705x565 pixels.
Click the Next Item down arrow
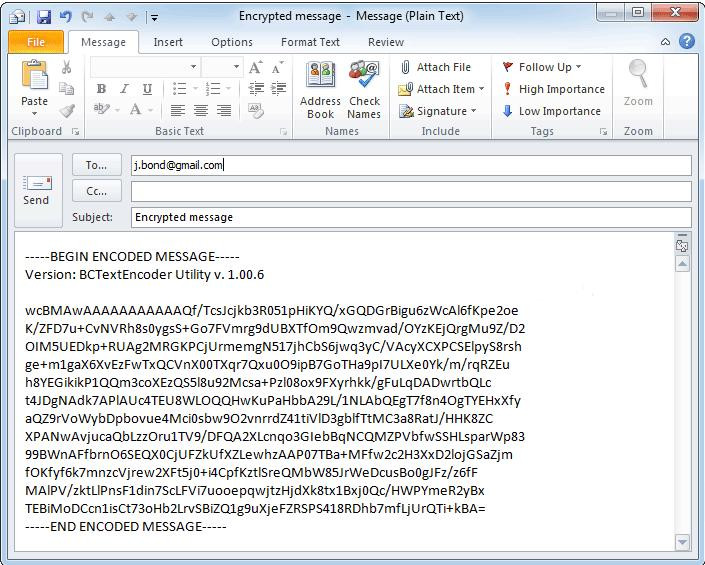coord(131,18)
